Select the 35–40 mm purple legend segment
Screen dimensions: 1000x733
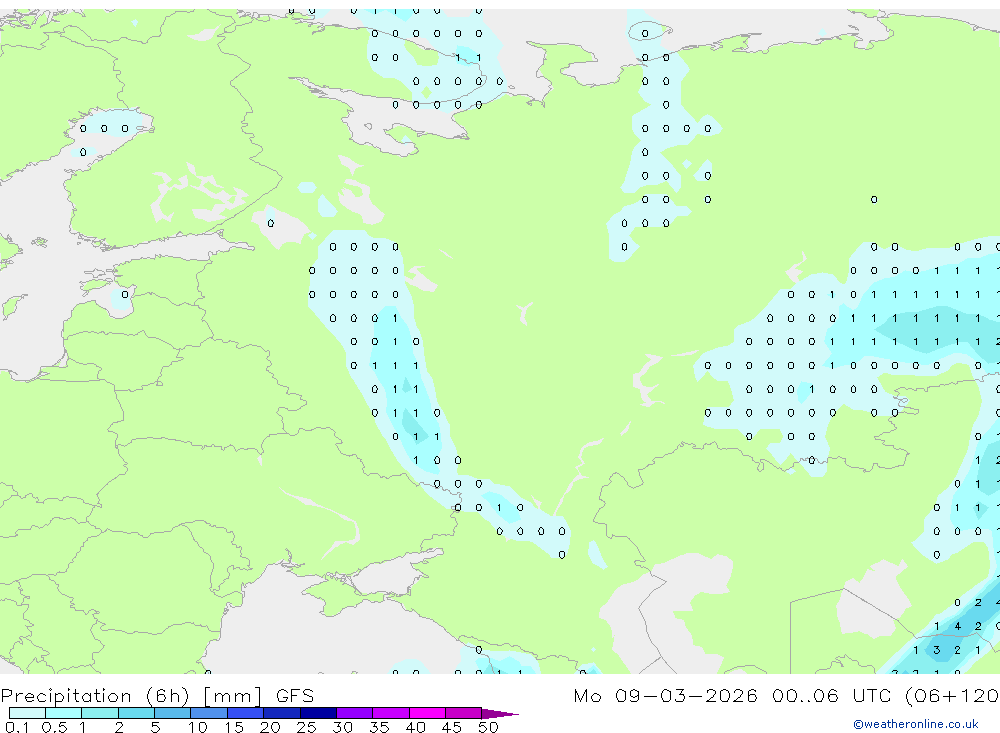click(x=391, y=713)
